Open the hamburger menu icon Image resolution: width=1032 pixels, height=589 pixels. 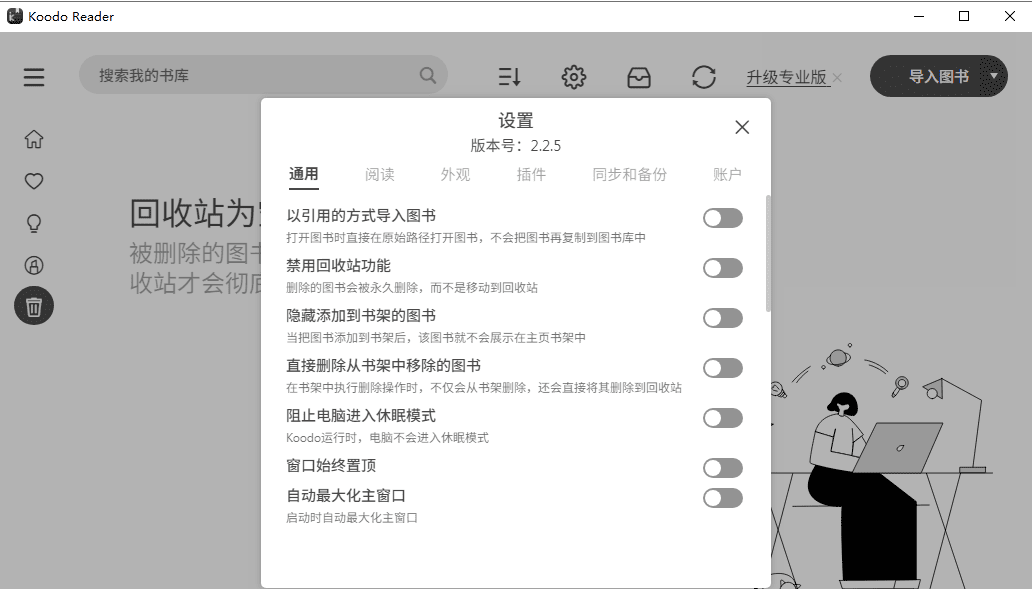click(34, 77)
